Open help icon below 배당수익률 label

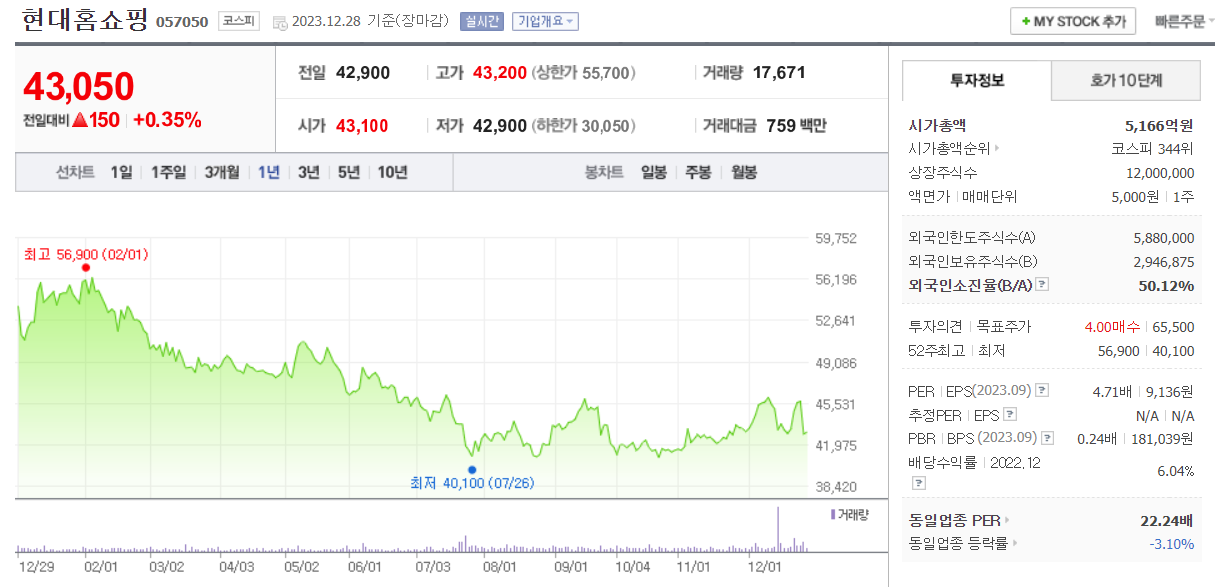tap(918, 483)
